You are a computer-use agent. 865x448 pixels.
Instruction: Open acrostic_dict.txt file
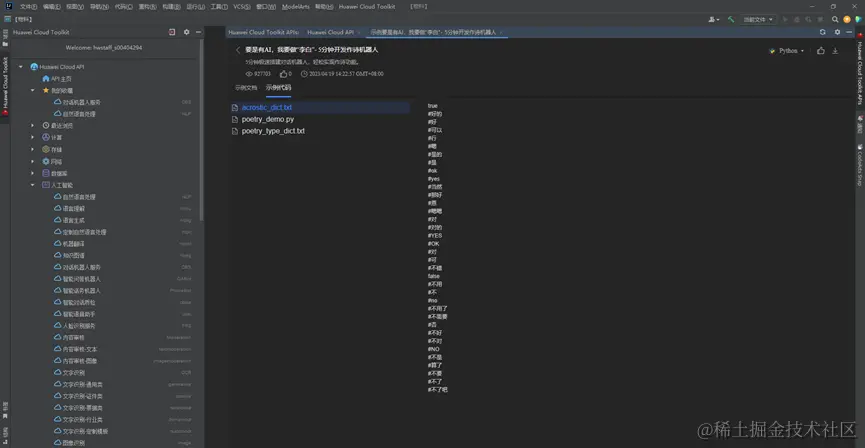266,108
